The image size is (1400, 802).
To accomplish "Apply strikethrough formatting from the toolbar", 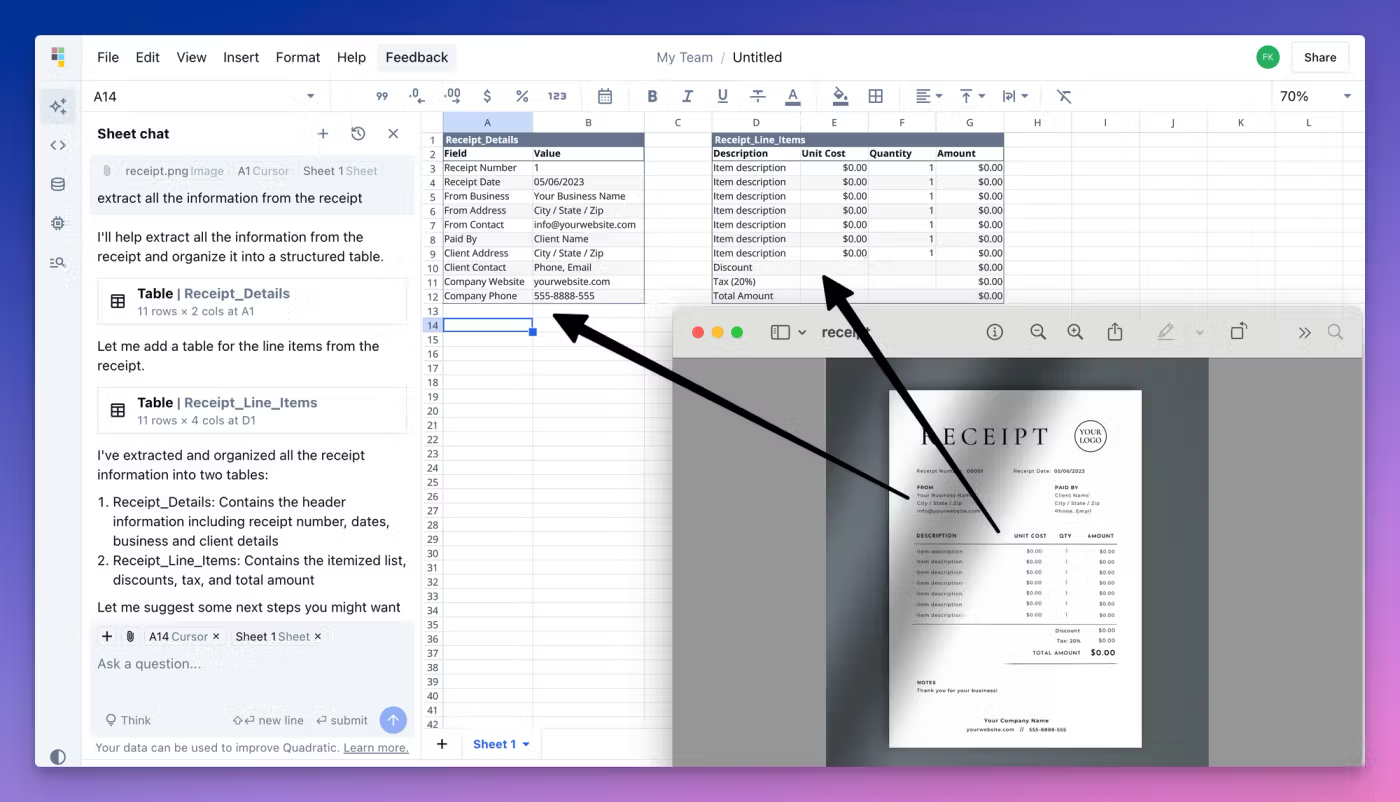I will point(758,96).
